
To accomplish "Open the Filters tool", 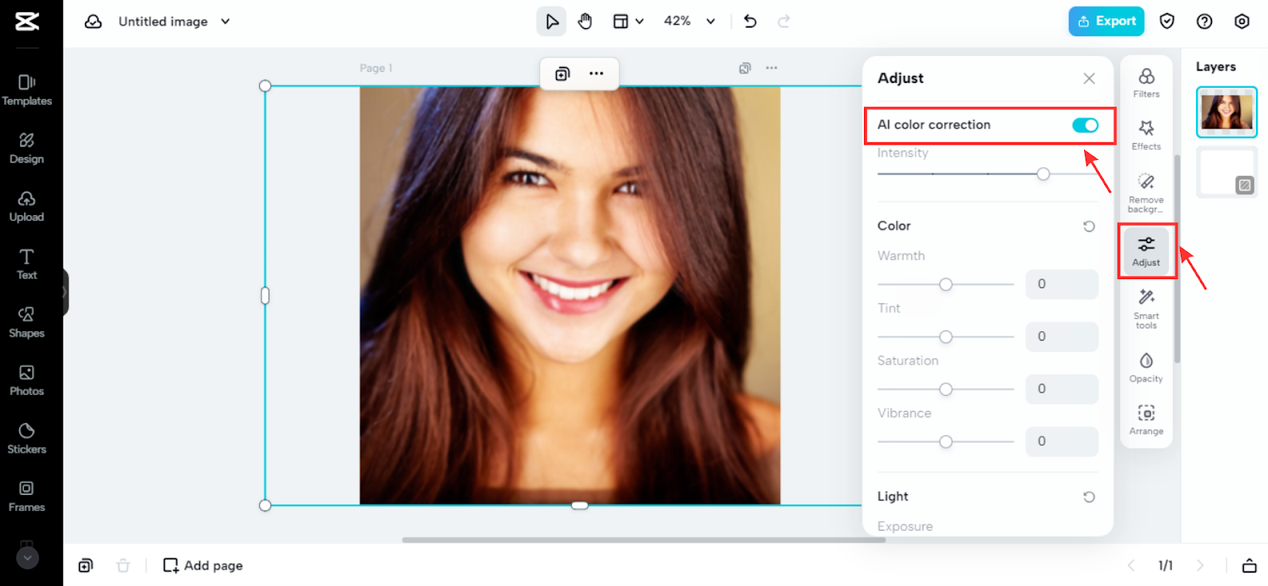I will click(x=1146, y=83).
